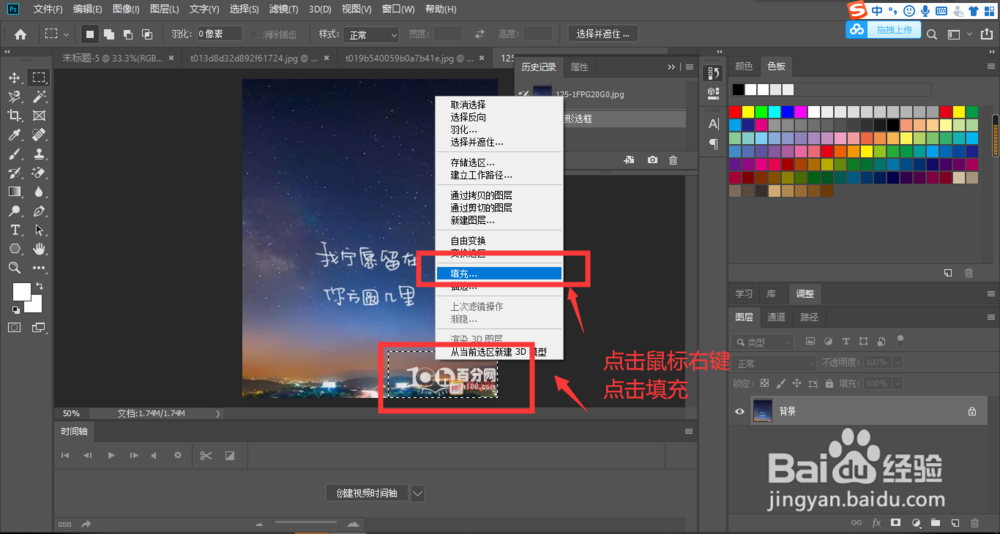This screenshot has width=1000, height=534.
Task: Switch to the 路径 tab
Action: pos(809,316)
